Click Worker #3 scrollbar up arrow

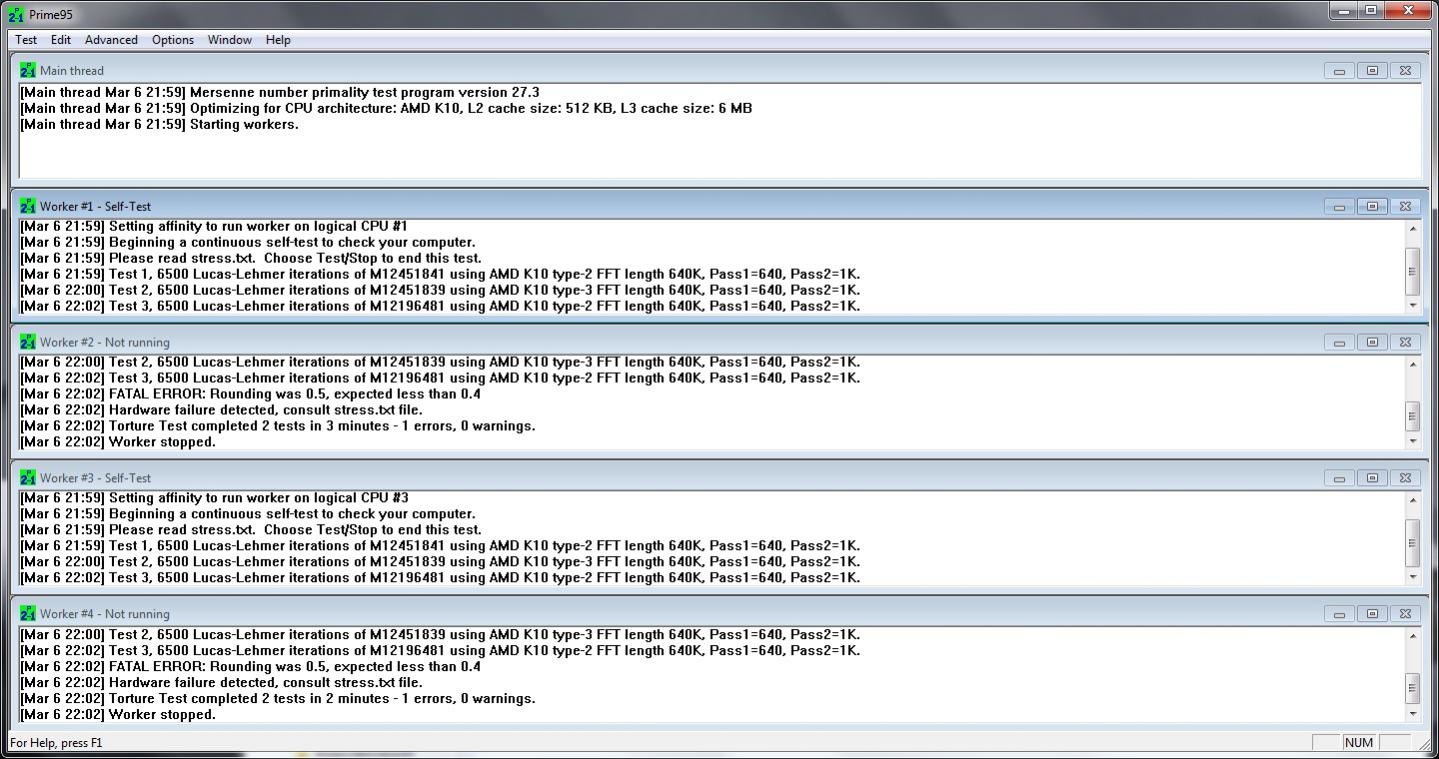point(1412,500)
